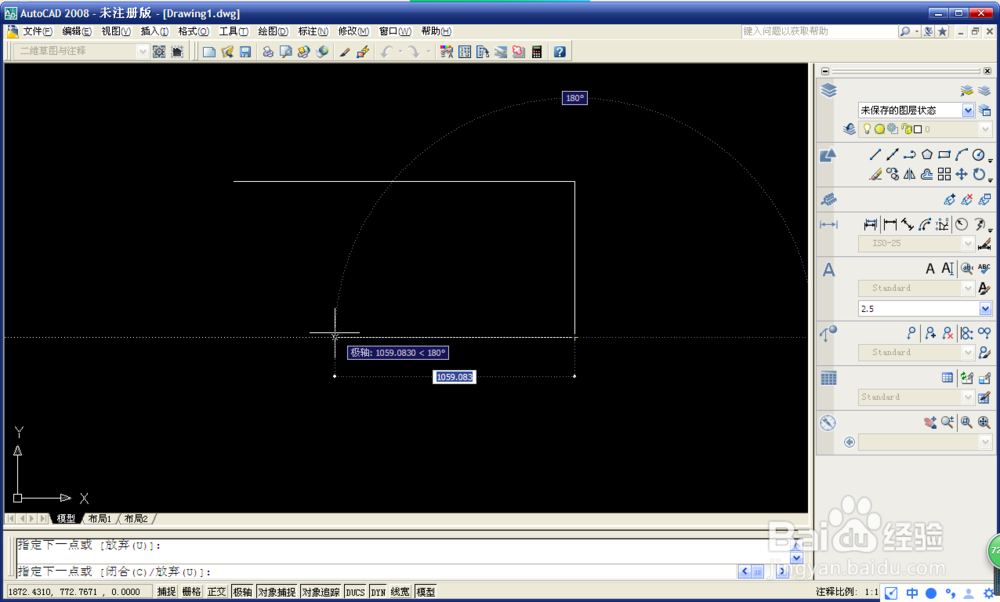The height and width of the screenshot is (602, 1000).
Task: Click the dynamic input value 1059.083
Action: pos(454,377)
